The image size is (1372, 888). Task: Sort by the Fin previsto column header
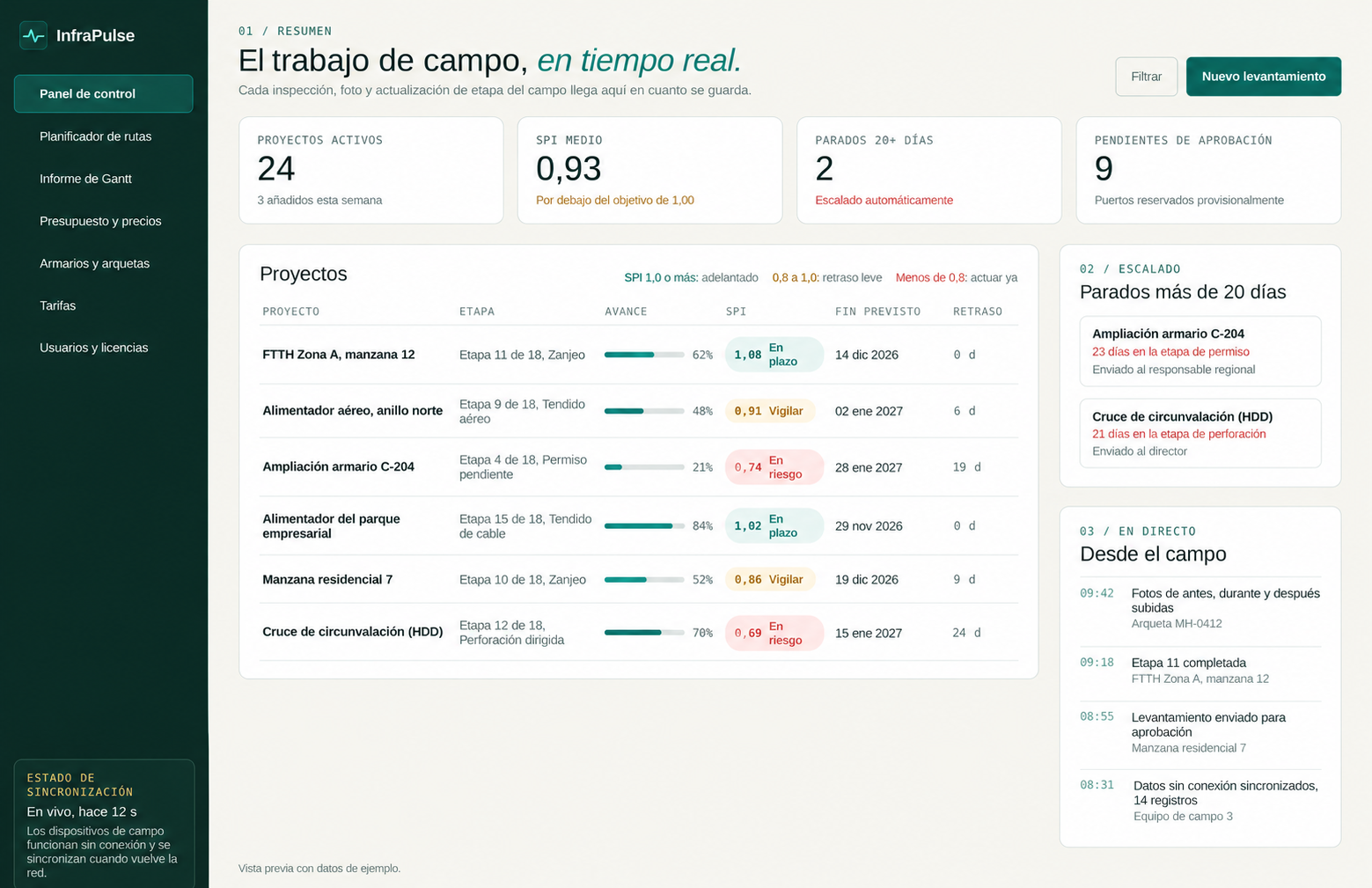pos(877,312)
